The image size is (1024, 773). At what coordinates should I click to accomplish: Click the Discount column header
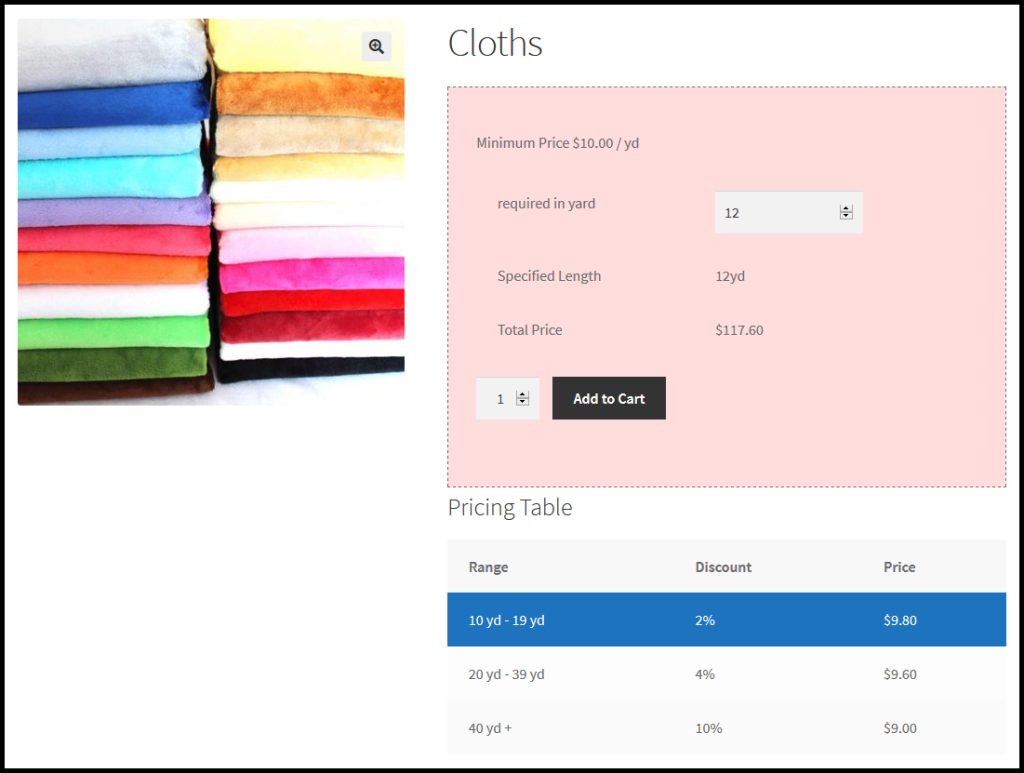pyautogui.click(x=723, y=567)
